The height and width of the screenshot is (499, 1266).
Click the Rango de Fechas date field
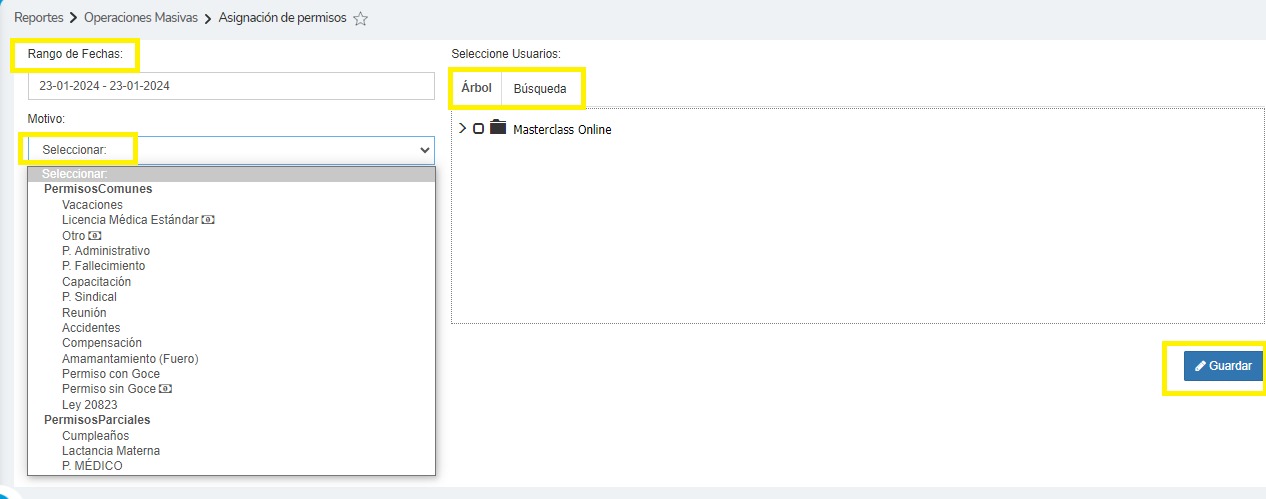(x=231, y=86)
